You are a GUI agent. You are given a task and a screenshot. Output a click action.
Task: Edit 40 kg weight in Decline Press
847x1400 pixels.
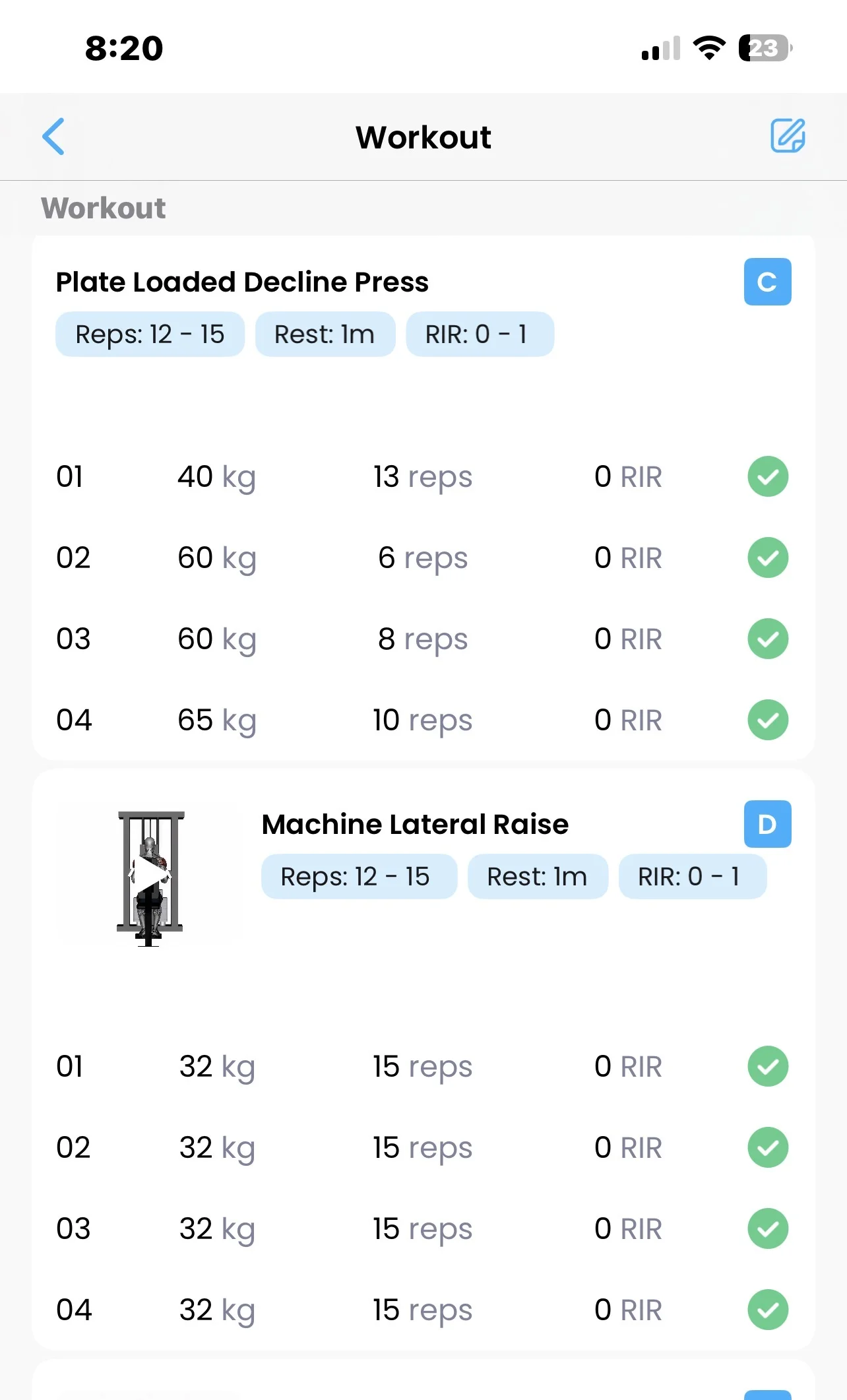(x=216, y=477)
